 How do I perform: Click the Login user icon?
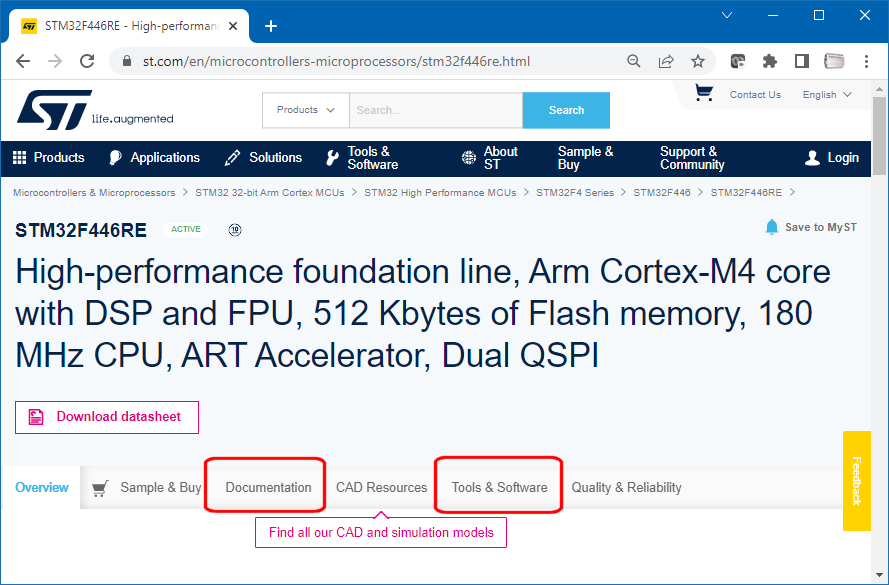tap(812, 158)
